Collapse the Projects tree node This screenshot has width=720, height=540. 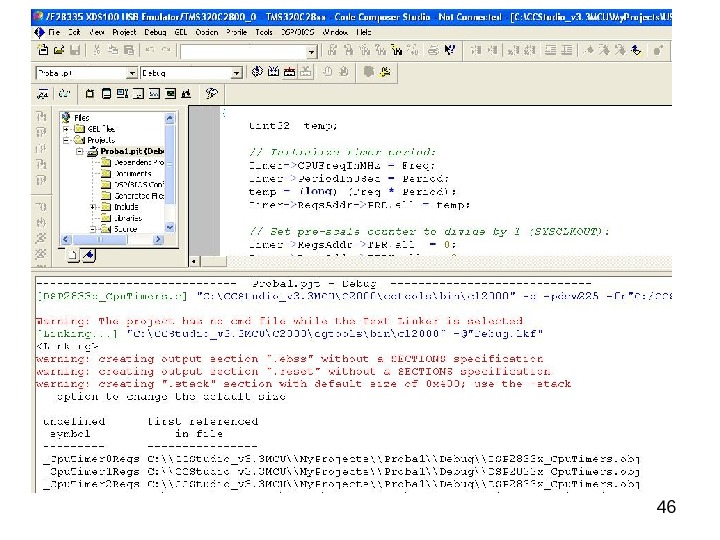(66, 140)
